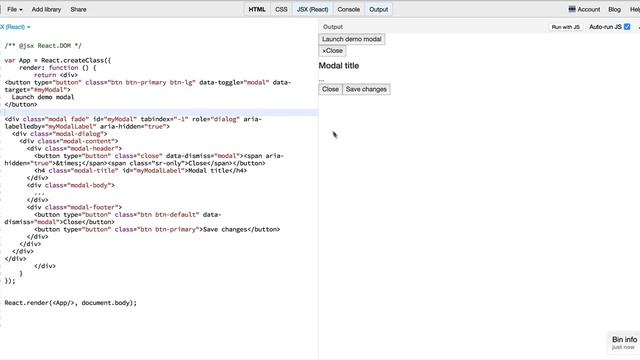
Task: Open the Bin info panel
Action: coord(624,342)
